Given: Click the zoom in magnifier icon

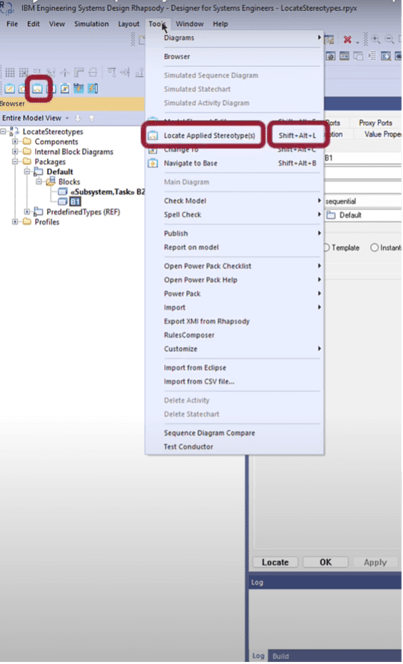Looking at the screenshot, I should (x=375, y=39).
